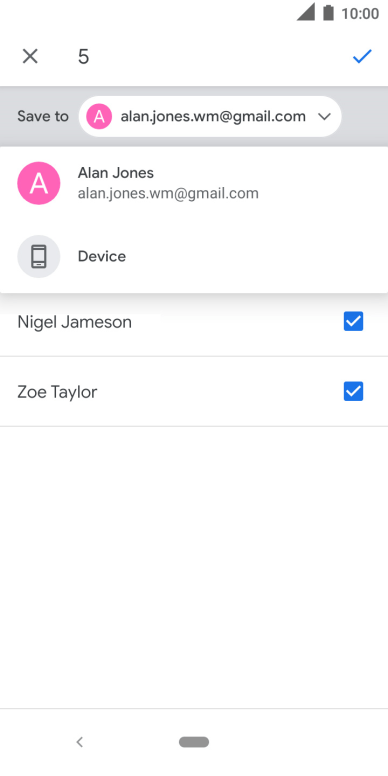Choose Alan Jones account from list
This screenshot has height=776, width=388.
pyautogui.click(x=194, y=183)
